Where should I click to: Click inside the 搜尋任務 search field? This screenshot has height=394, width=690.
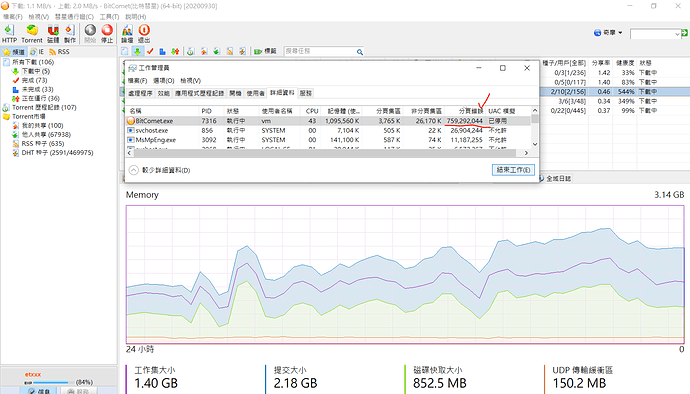point(320,52)
